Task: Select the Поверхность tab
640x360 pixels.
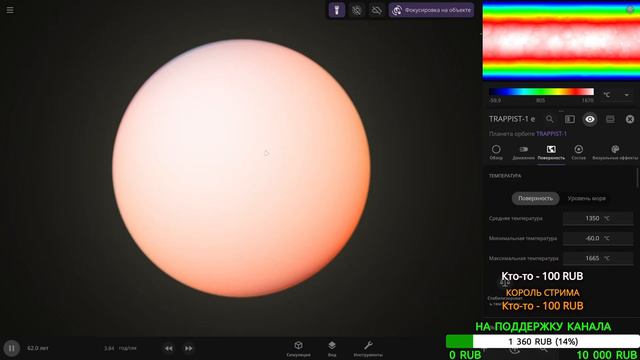Action: pyautogui.click(x=551, y=152)
